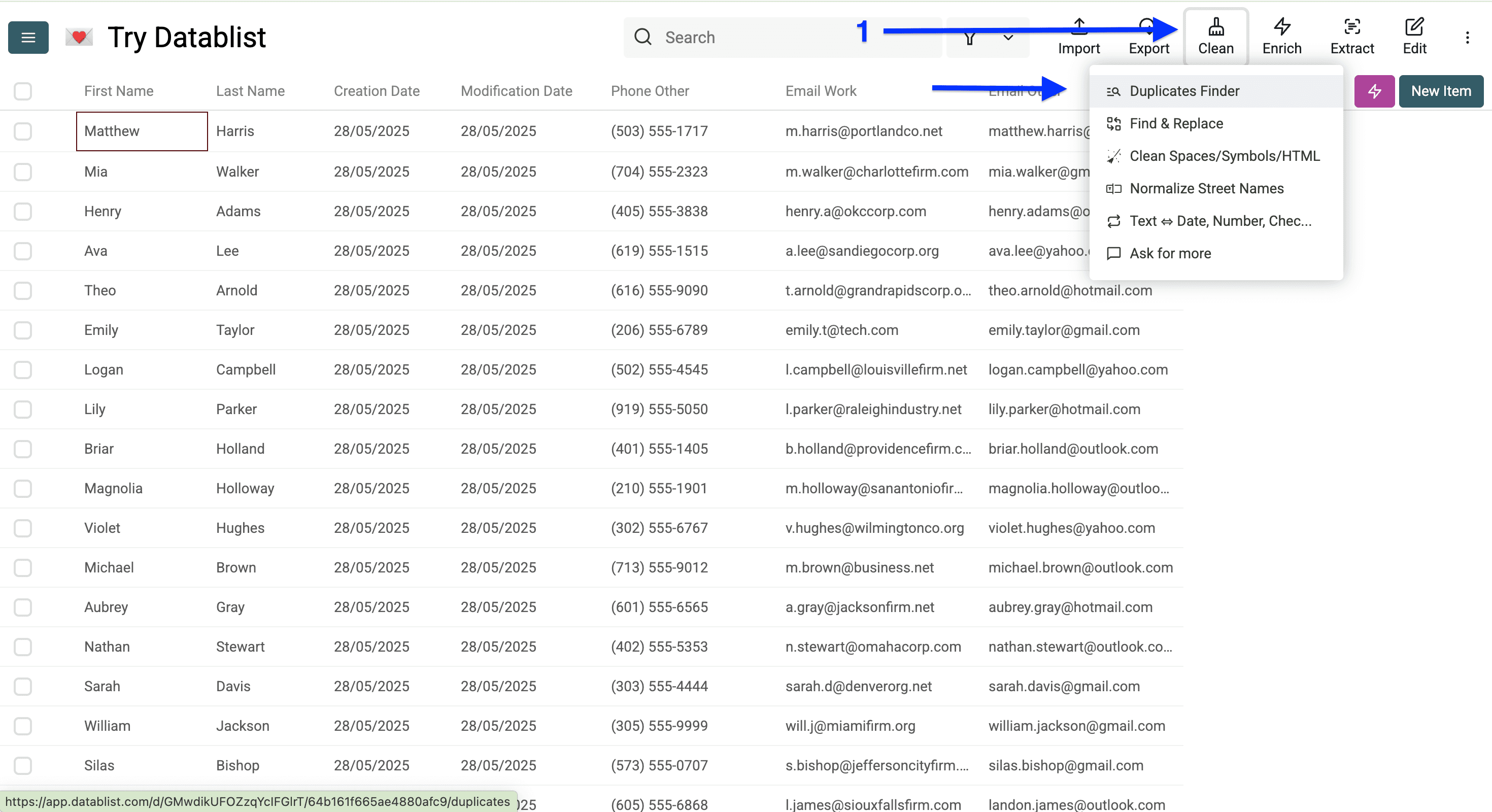Expand the filter options chevron

point(1008,38)
